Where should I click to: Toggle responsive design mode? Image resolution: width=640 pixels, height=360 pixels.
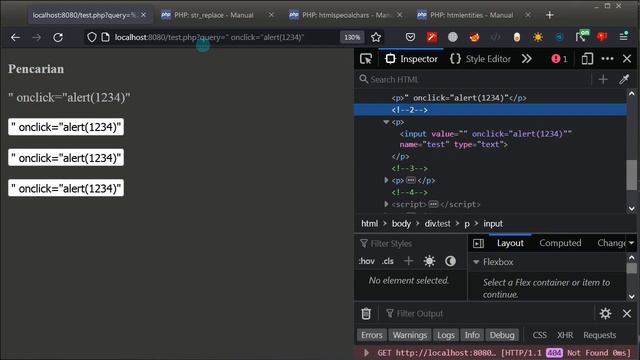(x=587, y=59)
